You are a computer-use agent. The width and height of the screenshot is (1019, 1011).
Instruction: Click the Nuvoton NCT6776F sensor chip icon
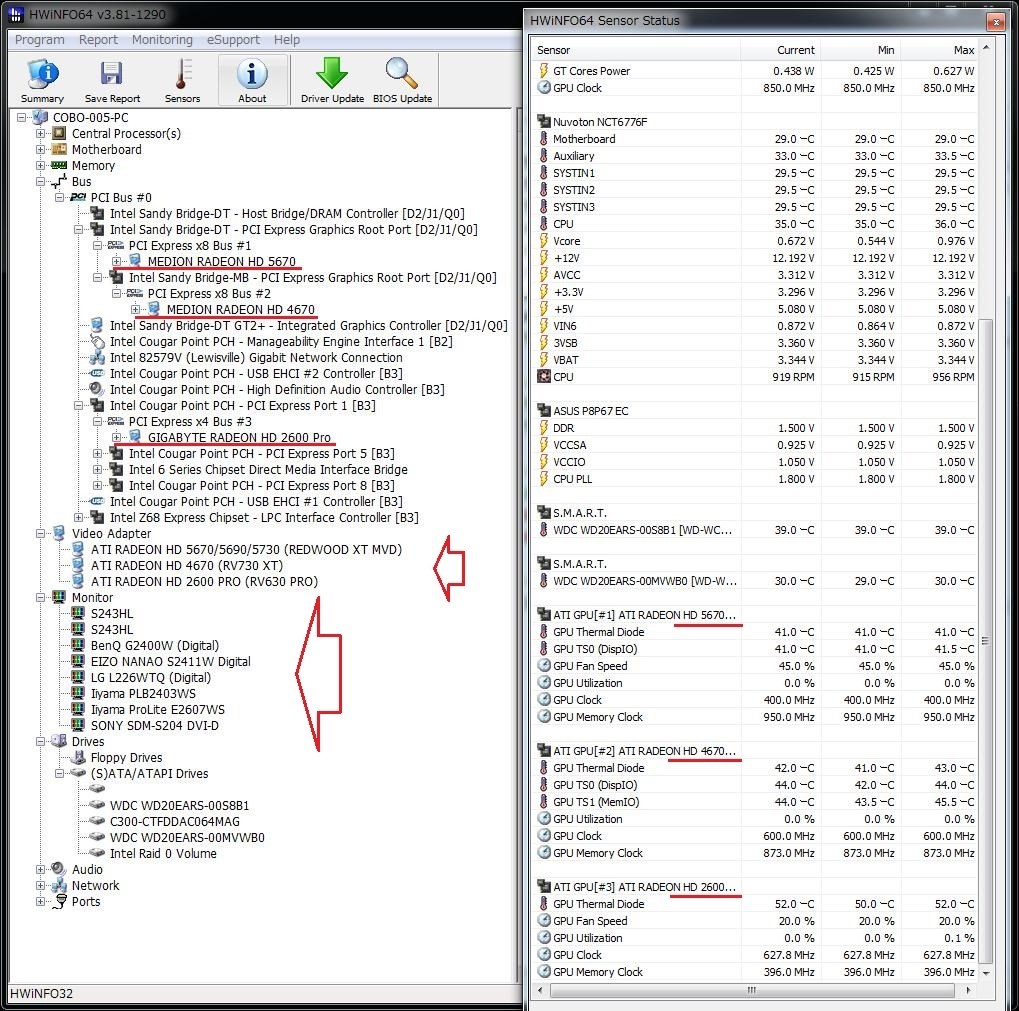coord(543,122)
